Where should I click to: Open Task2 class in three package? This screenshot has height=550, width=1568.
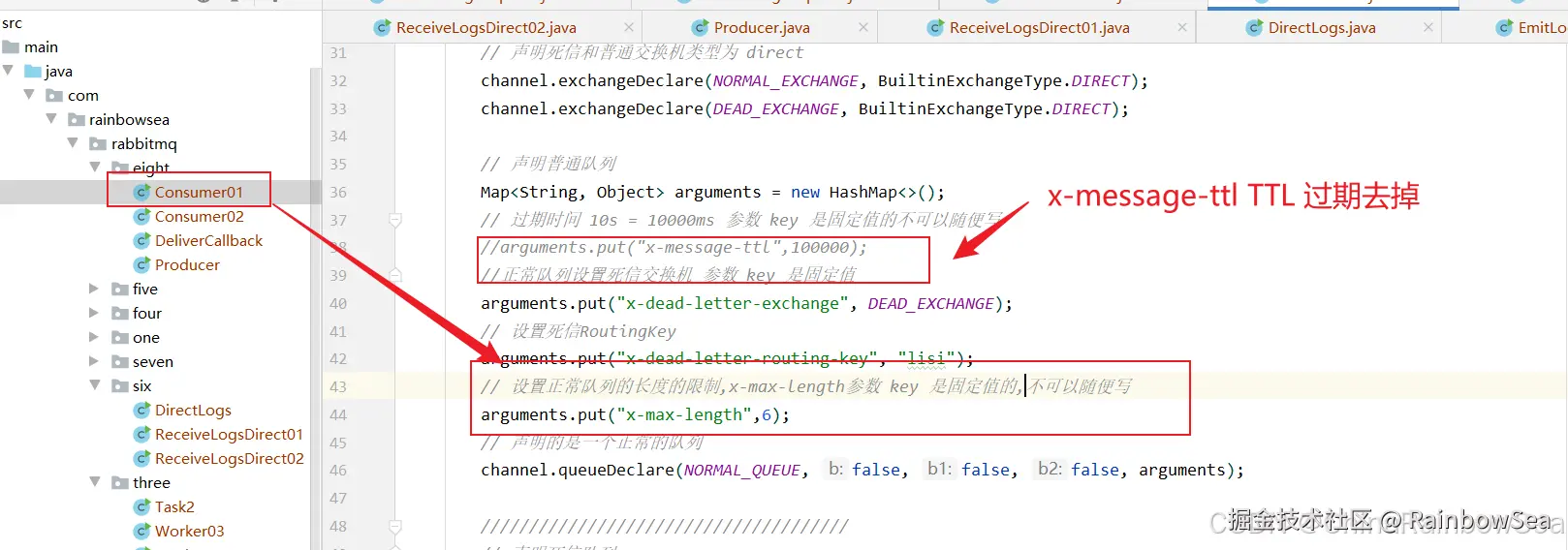point(174,506)
